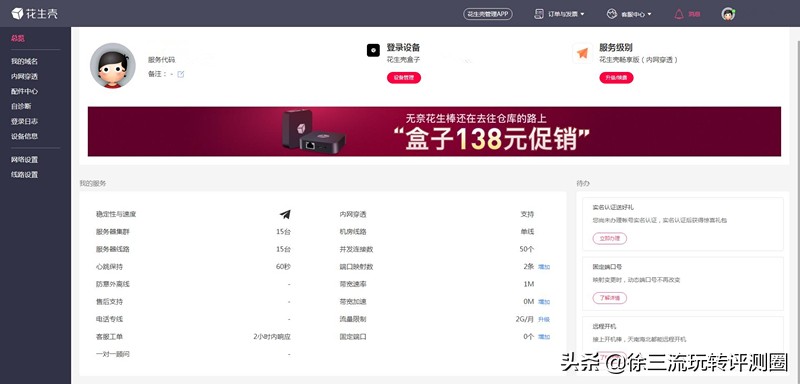Open 内网穿透 in the sidebar
The image size is (800, 384).
24,76
